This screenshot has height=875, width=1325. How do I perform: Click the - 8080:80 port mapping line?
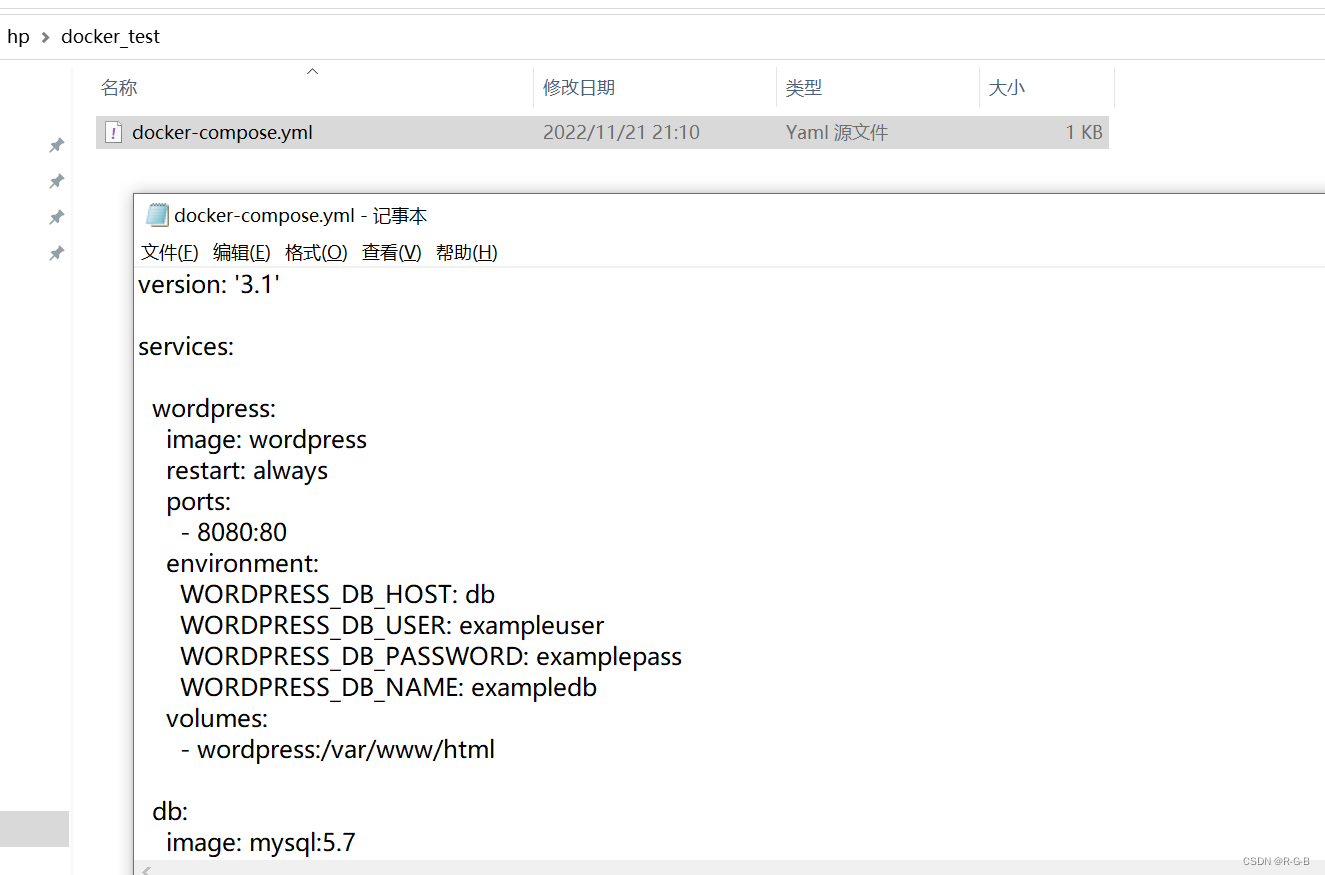click(x=234, y=533)
